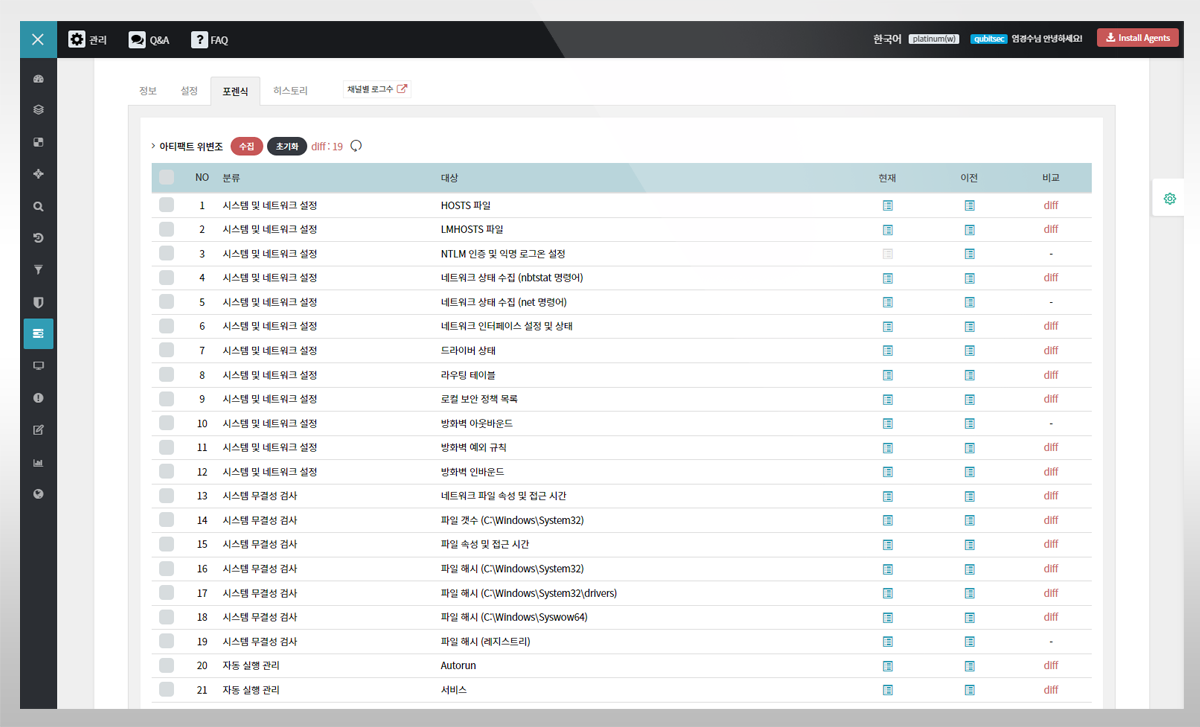Viewport: 1200px width, 727px height.
Task: Click the refresh icon next to diff: 19
Action: pos(356,146)
